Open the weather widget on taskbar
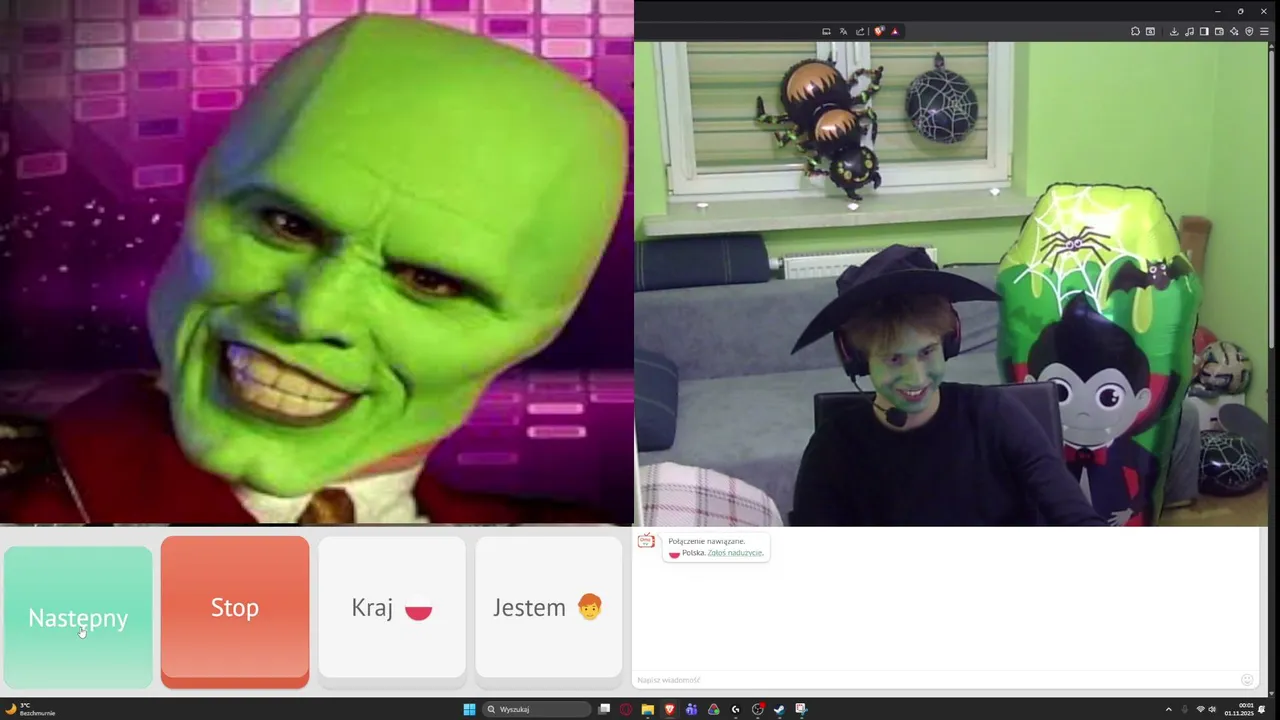Image resolution: width=1280 pixels, height=720 pixels. (30, 709)
